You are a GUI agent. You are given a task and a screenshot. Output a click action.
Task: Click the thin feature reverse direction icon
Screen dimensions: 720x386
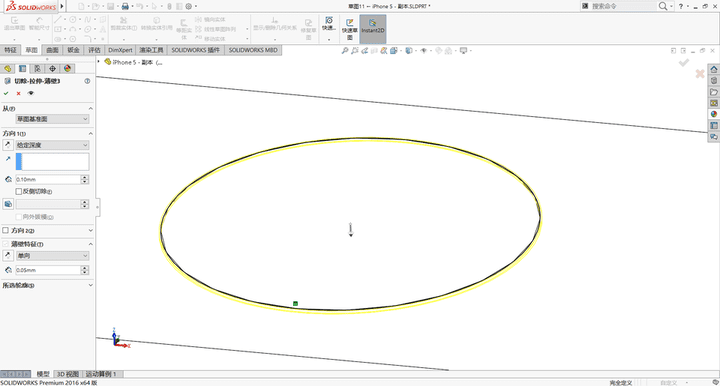pyautogui.click(x=7, y=256)
